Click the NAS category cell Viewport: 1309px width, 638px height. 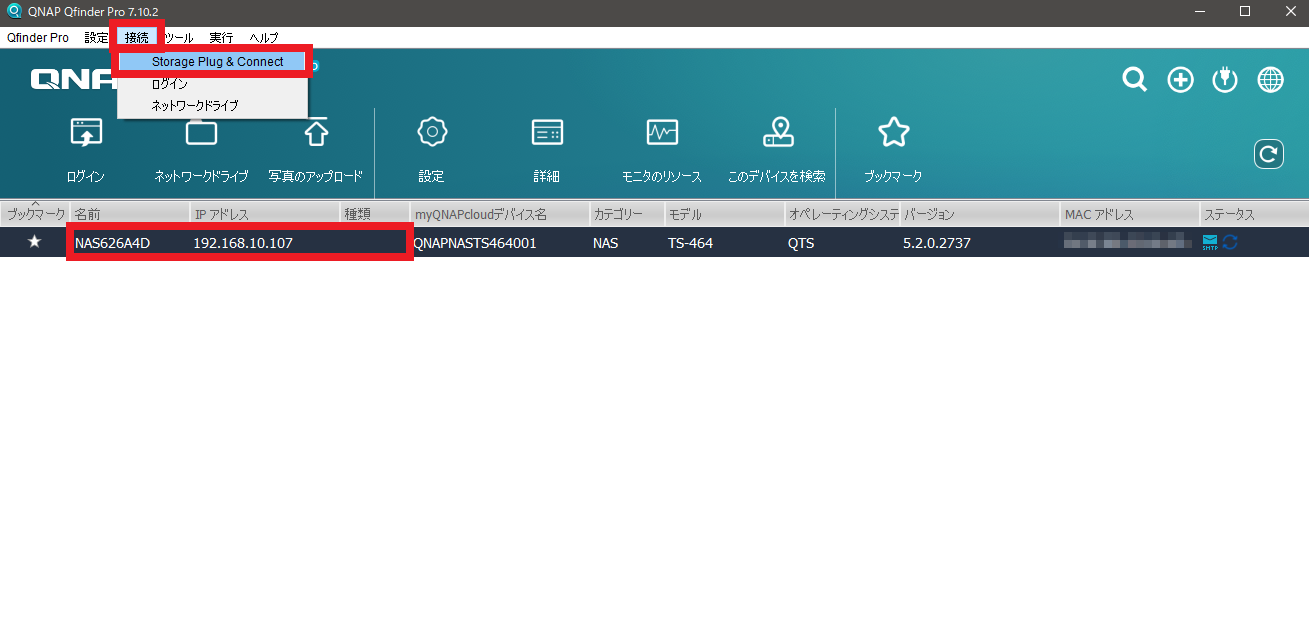pyautogui.click(x=605, y=243)
